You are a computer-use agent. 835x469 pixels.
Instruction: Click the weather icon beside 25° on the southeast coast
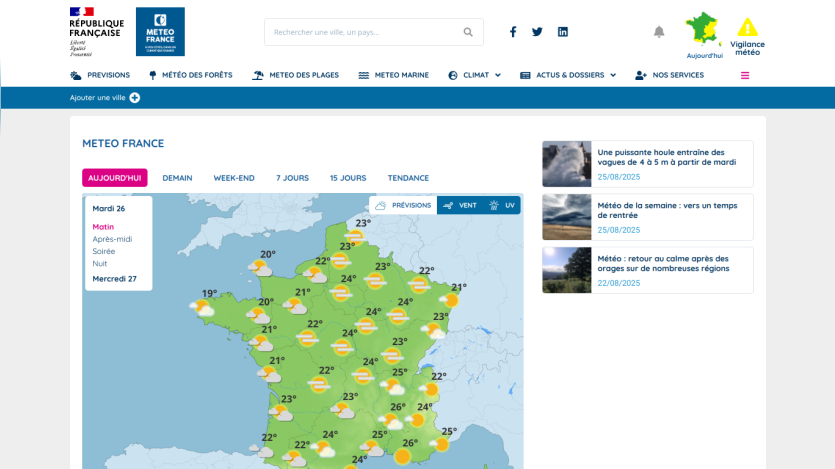coord(441,444)
